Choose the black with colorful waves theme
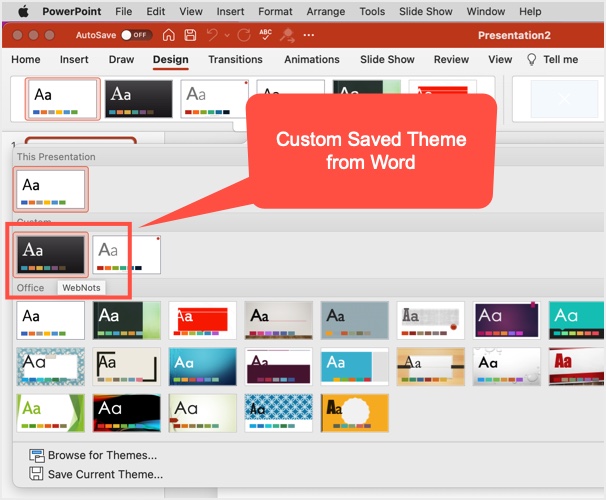This screenshot has width=606, height=500. pos(126,413)
